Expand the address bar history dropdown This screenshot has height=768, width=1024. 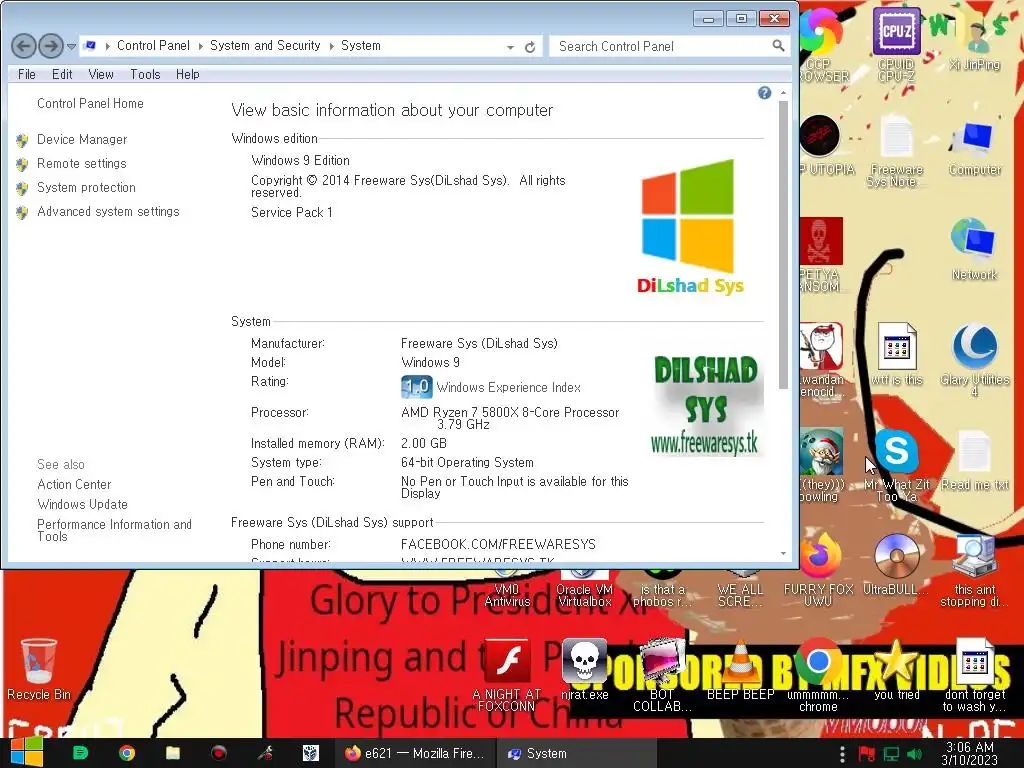click(x=510, y=47)
